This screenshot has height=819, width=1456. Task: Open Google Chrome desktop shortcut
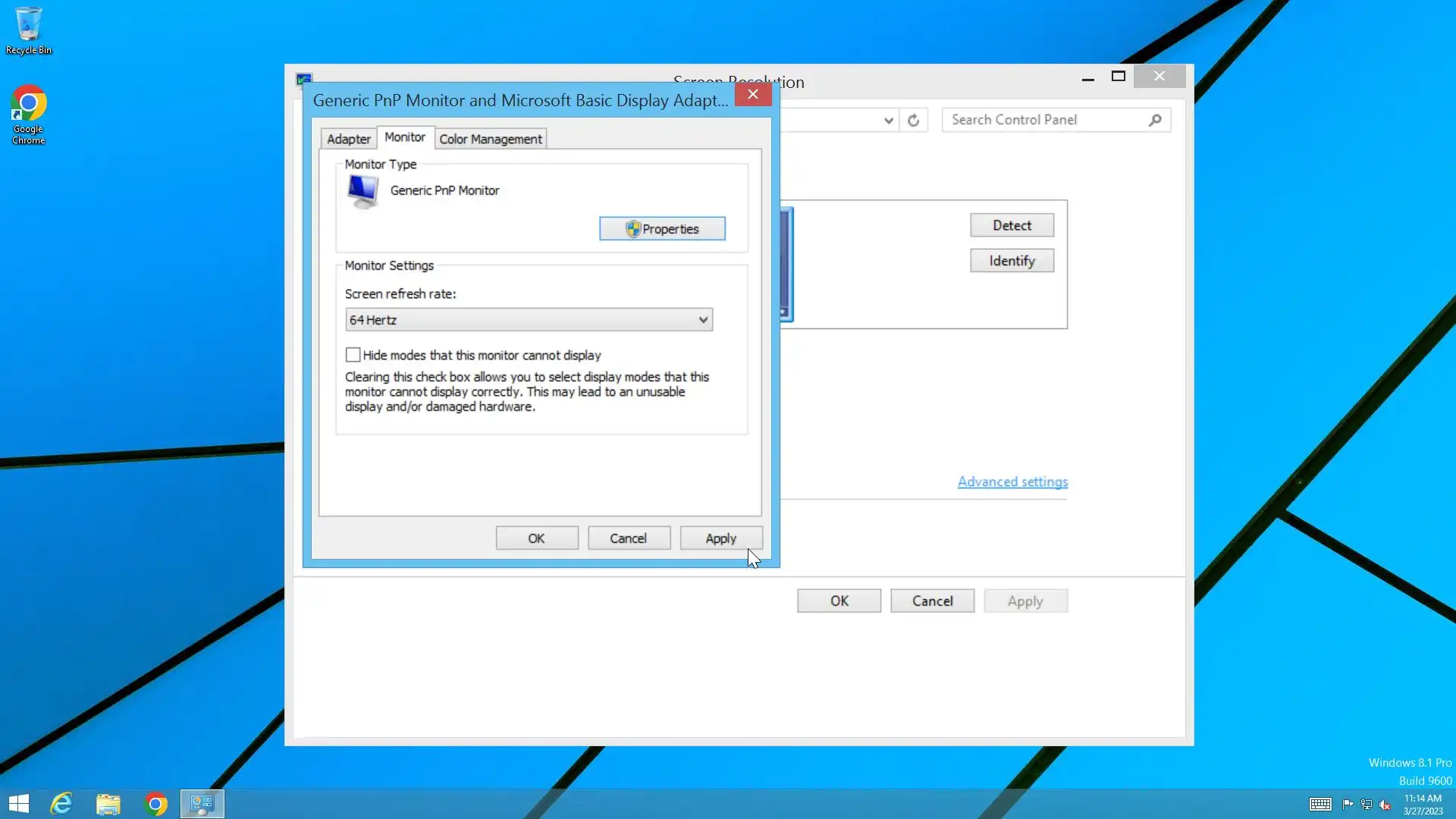[x=28, y=114]
